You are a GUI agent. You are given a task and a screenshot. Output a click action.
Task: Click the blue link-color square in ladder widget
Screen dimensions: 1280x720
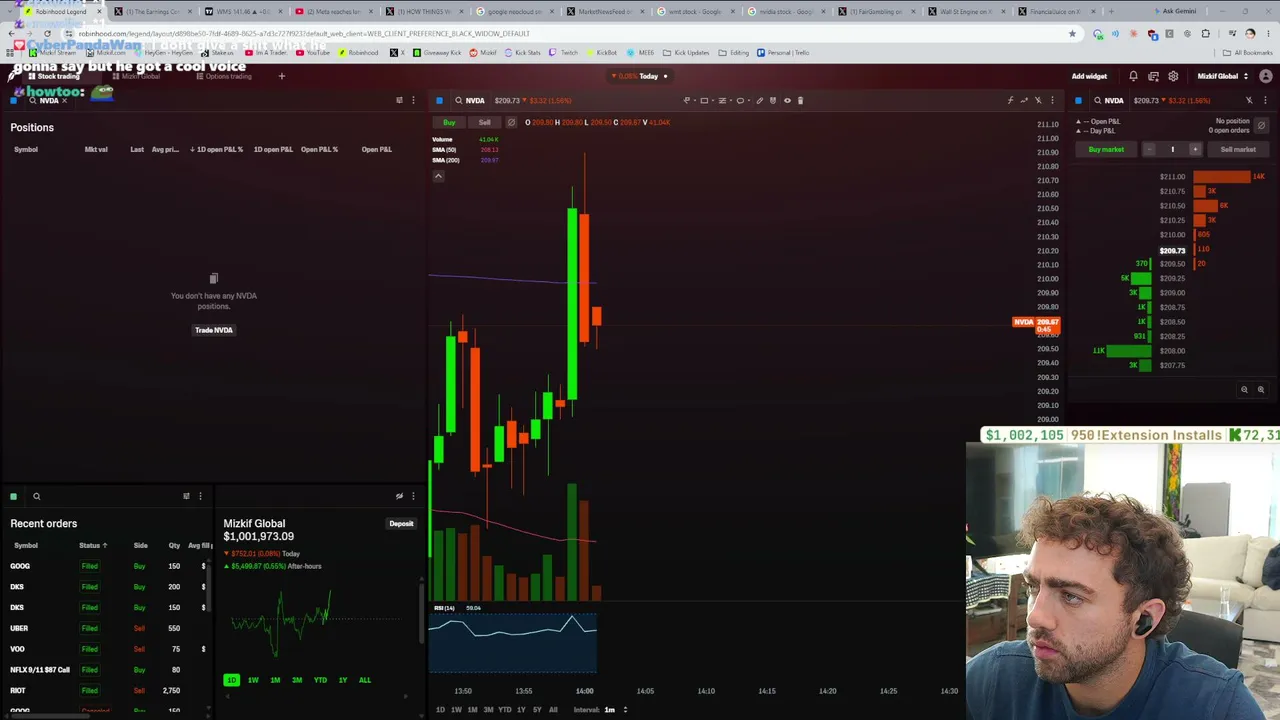click(x=1078, y=100)
